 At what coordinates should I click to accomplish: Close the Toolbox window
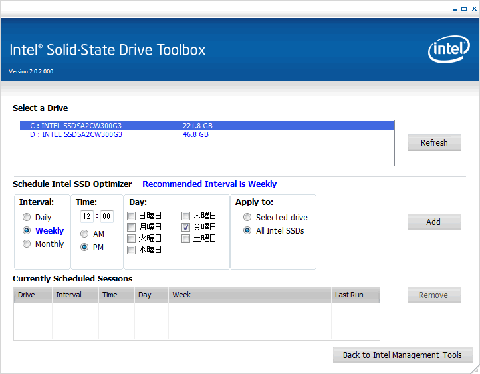(474, 9)
